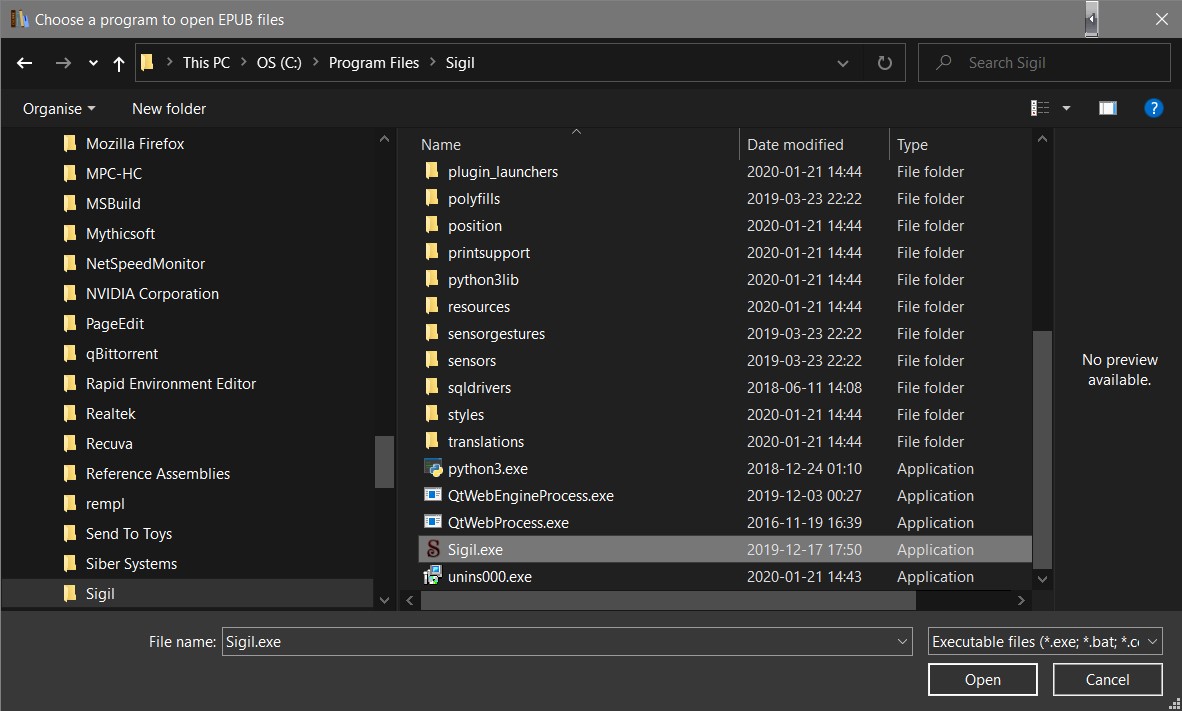Open the address bar history dropdown
This screenshot has height=711, width=1182.
click(843, 63)
